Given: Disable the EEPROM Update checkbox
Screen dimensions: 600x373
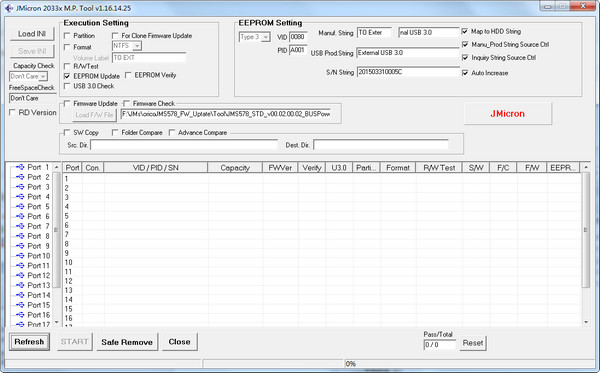Looking at the screenshot, I should pyautogui.click(x=67, y=76).
